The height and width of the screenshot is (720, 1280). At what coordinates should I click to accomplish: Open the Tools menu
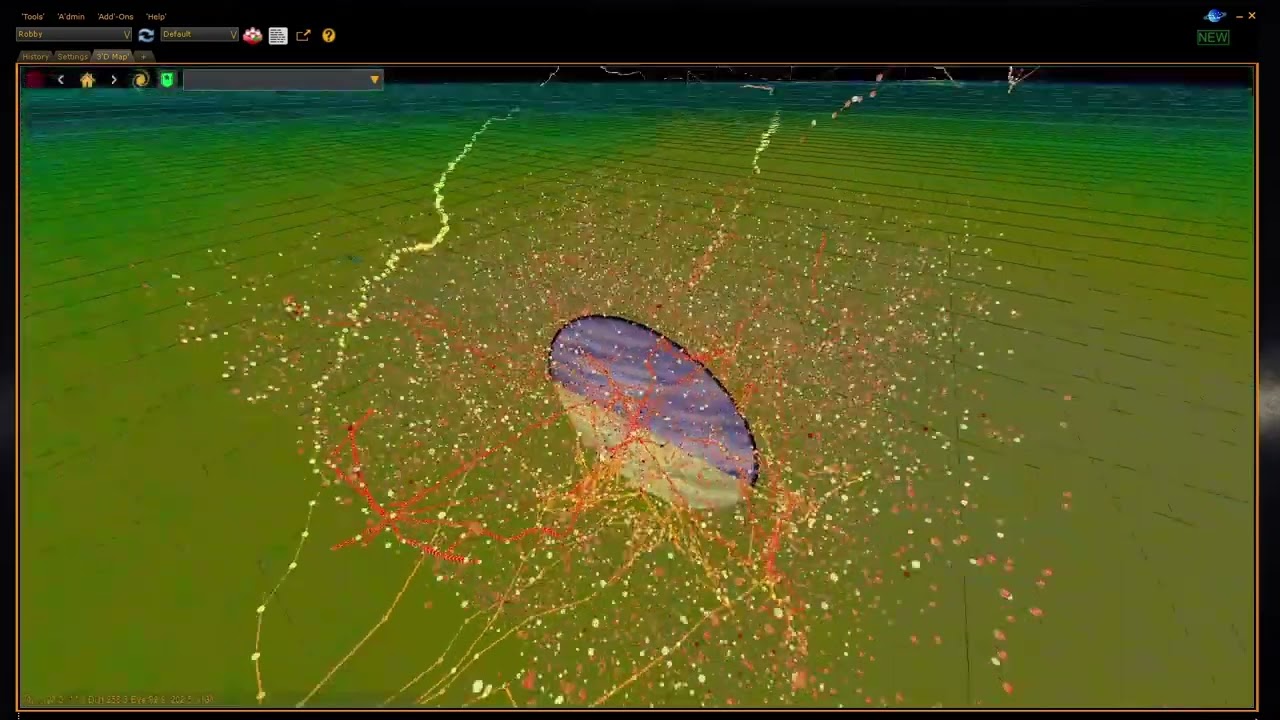[33, 17]
